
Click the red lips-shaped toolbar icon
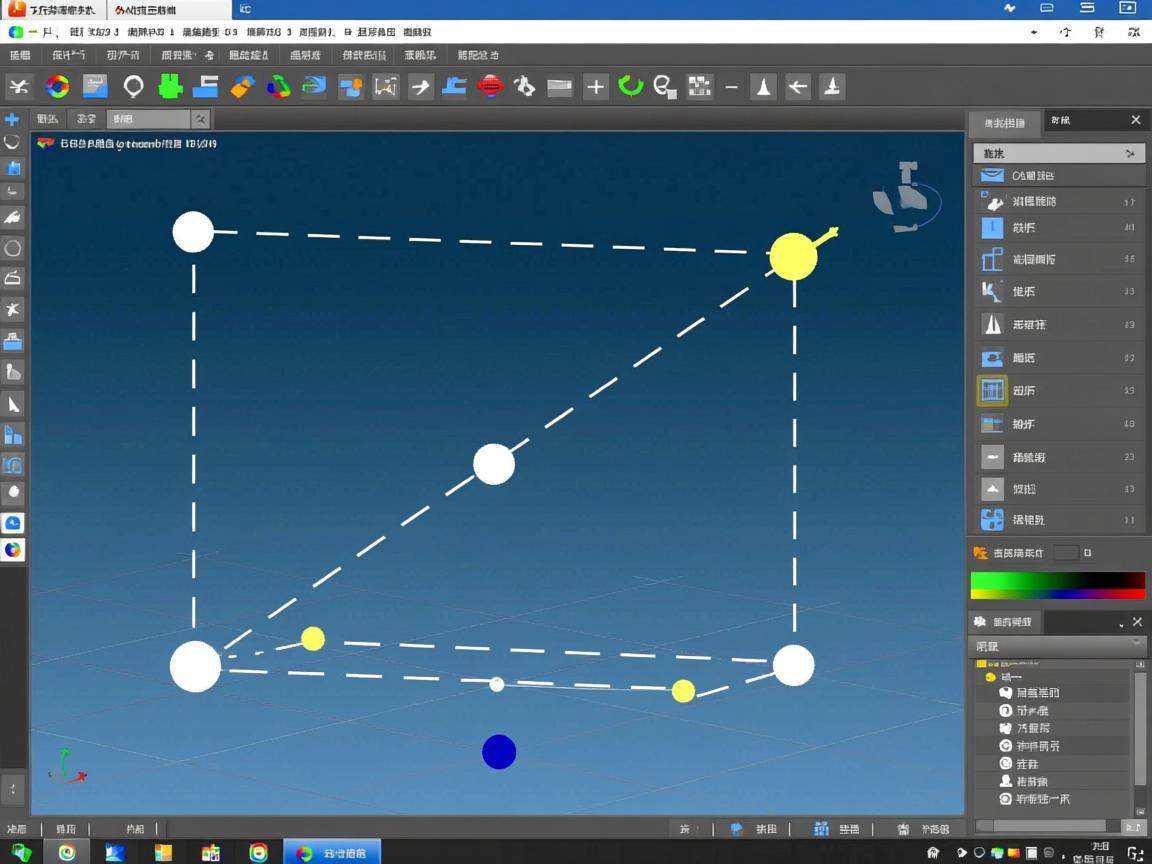click(x=490, y=87)
